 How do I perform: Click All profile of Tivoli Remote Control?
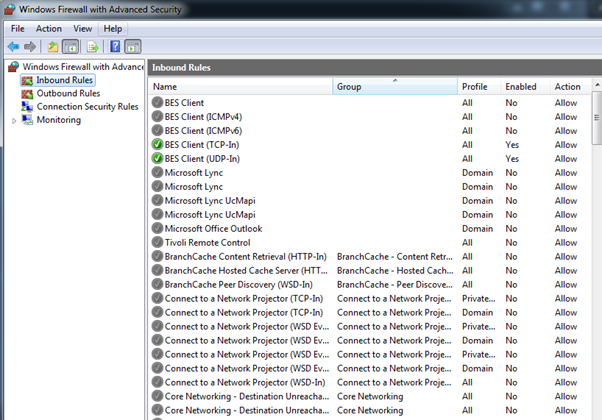coord(467,242)
